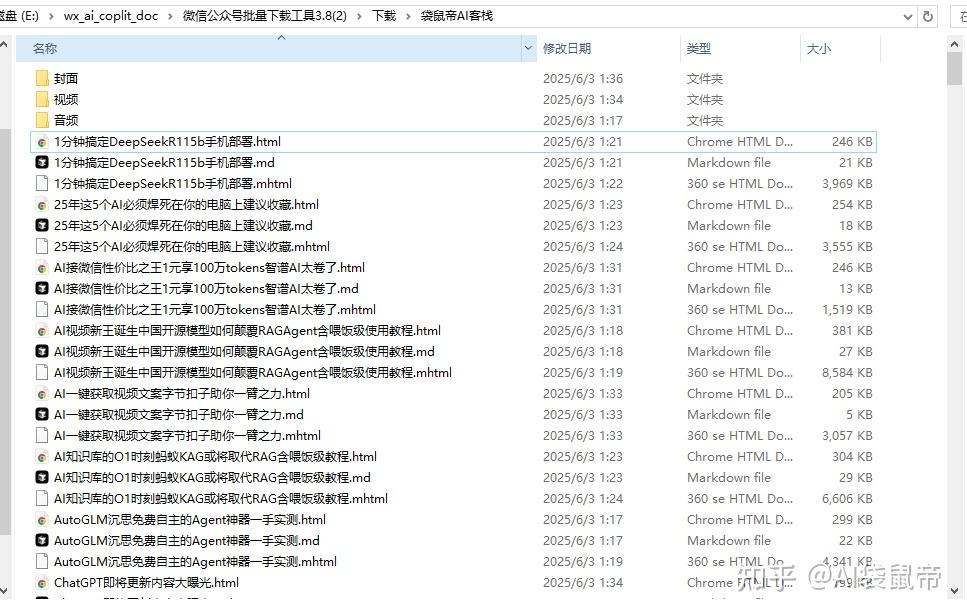This screenshot has width=967, height=616.
Task: Click the Chrome icon of 1分钟搞定DeepSeekR115b手机部署.html
Action: coord(42,142)
